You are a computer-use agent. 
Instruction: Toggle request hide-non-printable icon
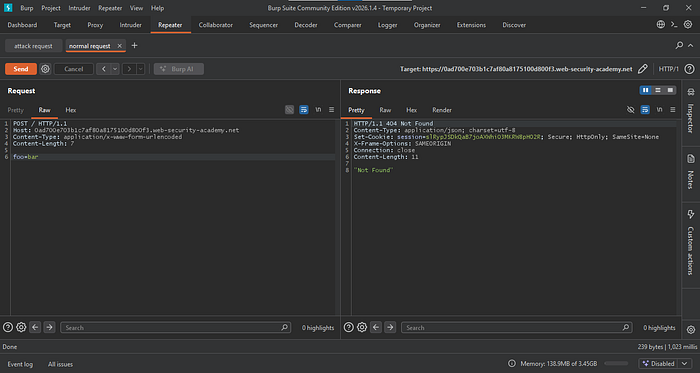(289, 110)
